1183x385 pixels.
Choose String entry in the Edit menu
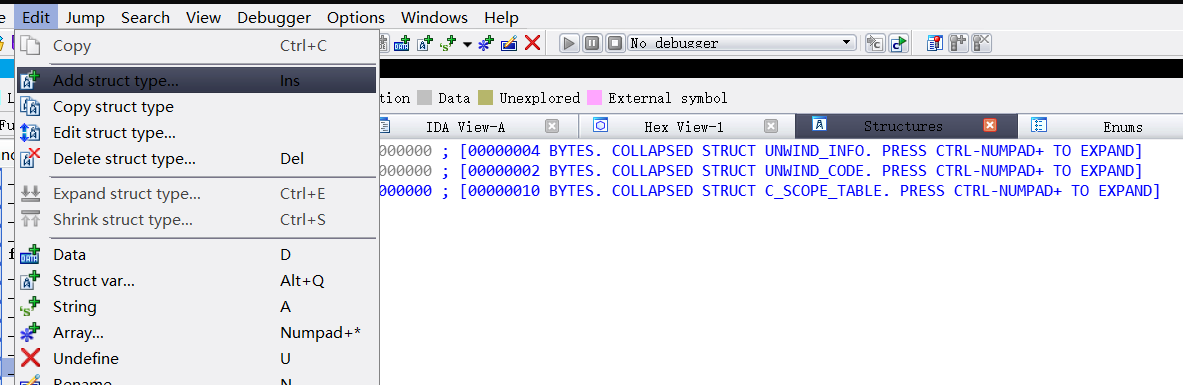pyautogui.click(x=196, y=306)
